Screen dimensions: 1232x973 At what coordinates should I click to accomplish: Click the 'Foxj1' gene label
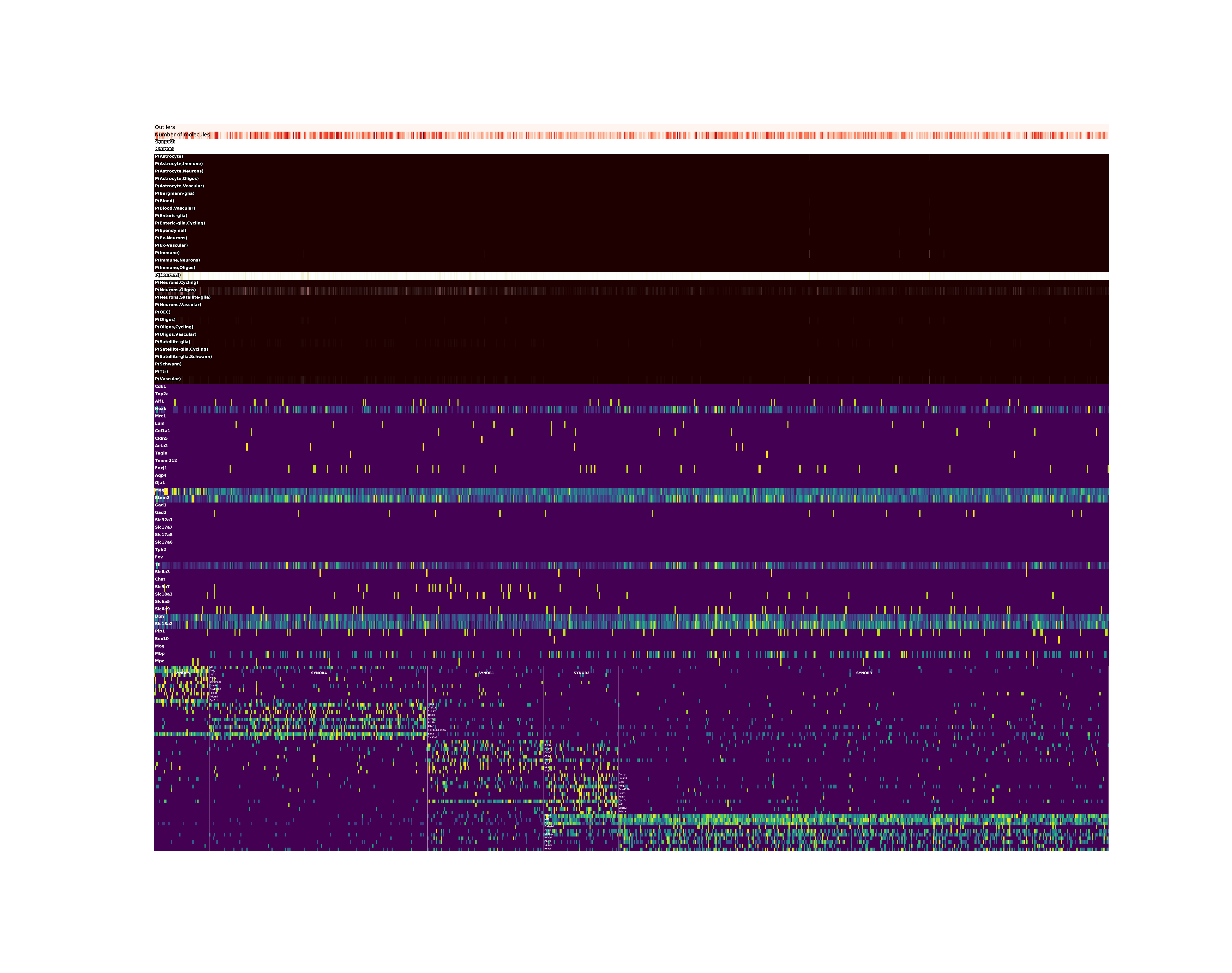tap(161, 468)
